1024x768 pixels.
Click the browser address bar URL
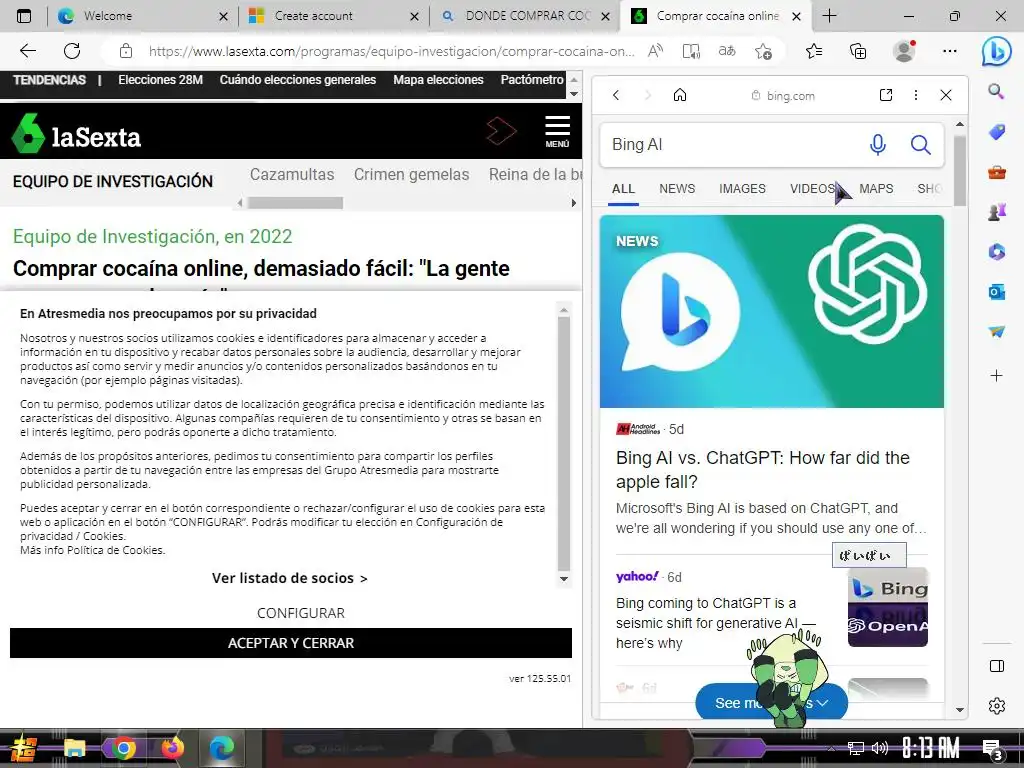click(391, 51)
